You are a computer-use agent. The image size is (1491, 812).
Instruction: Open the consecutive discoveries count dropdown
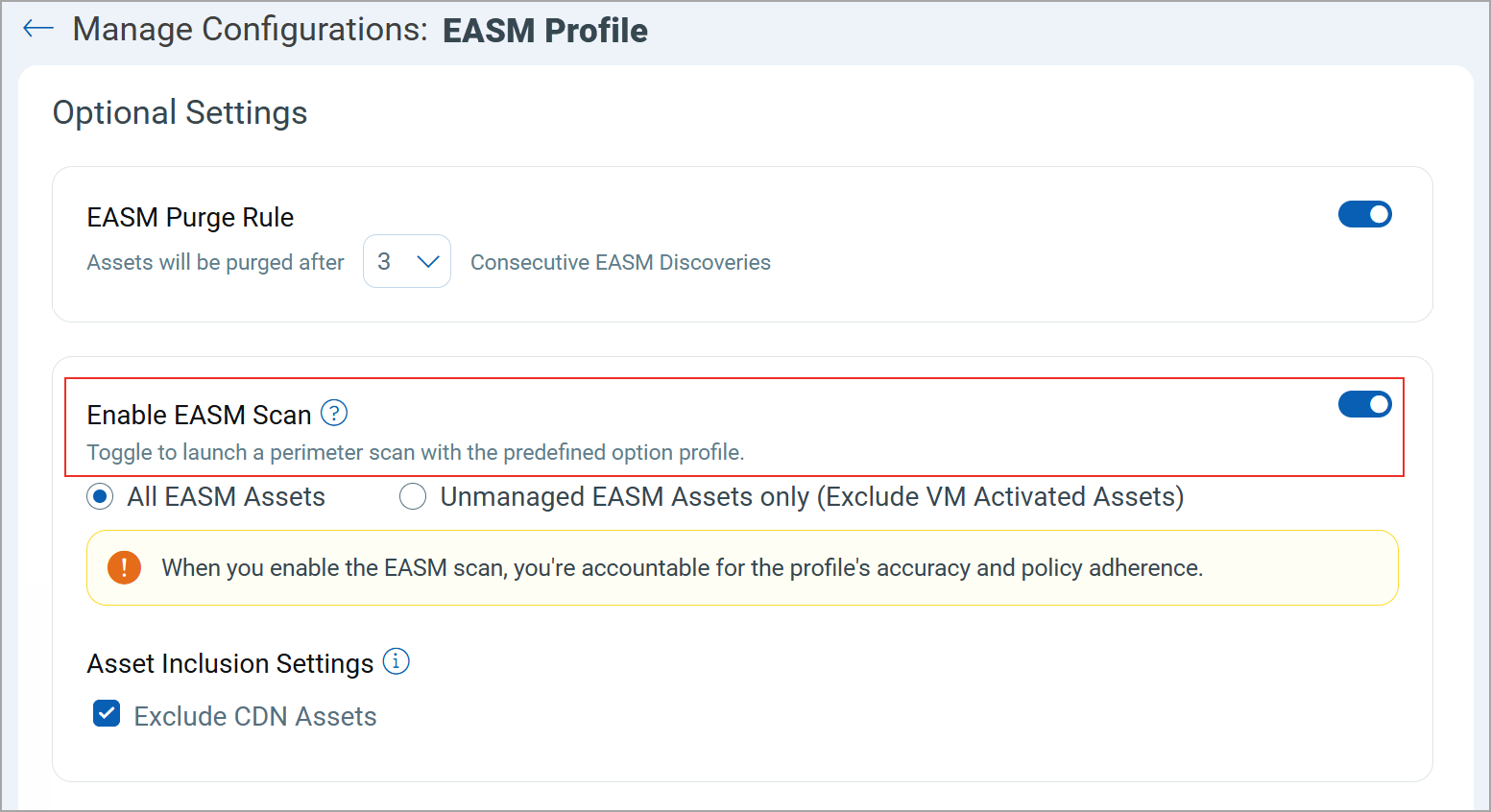coord(407,261)
